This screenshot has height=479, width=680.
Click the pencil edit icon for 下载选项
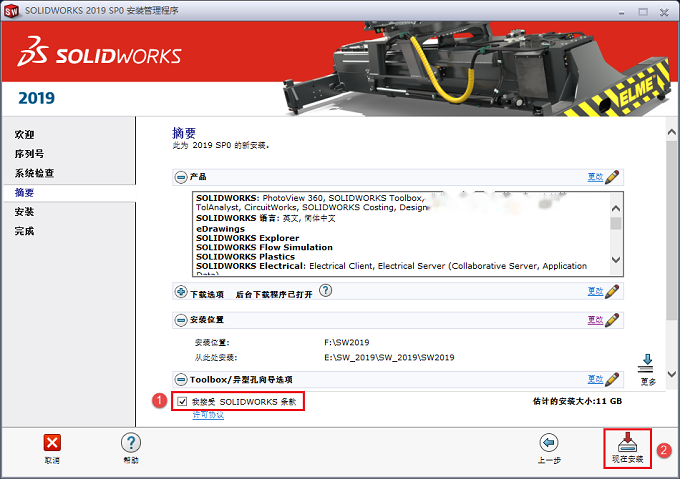pos(612,291)
